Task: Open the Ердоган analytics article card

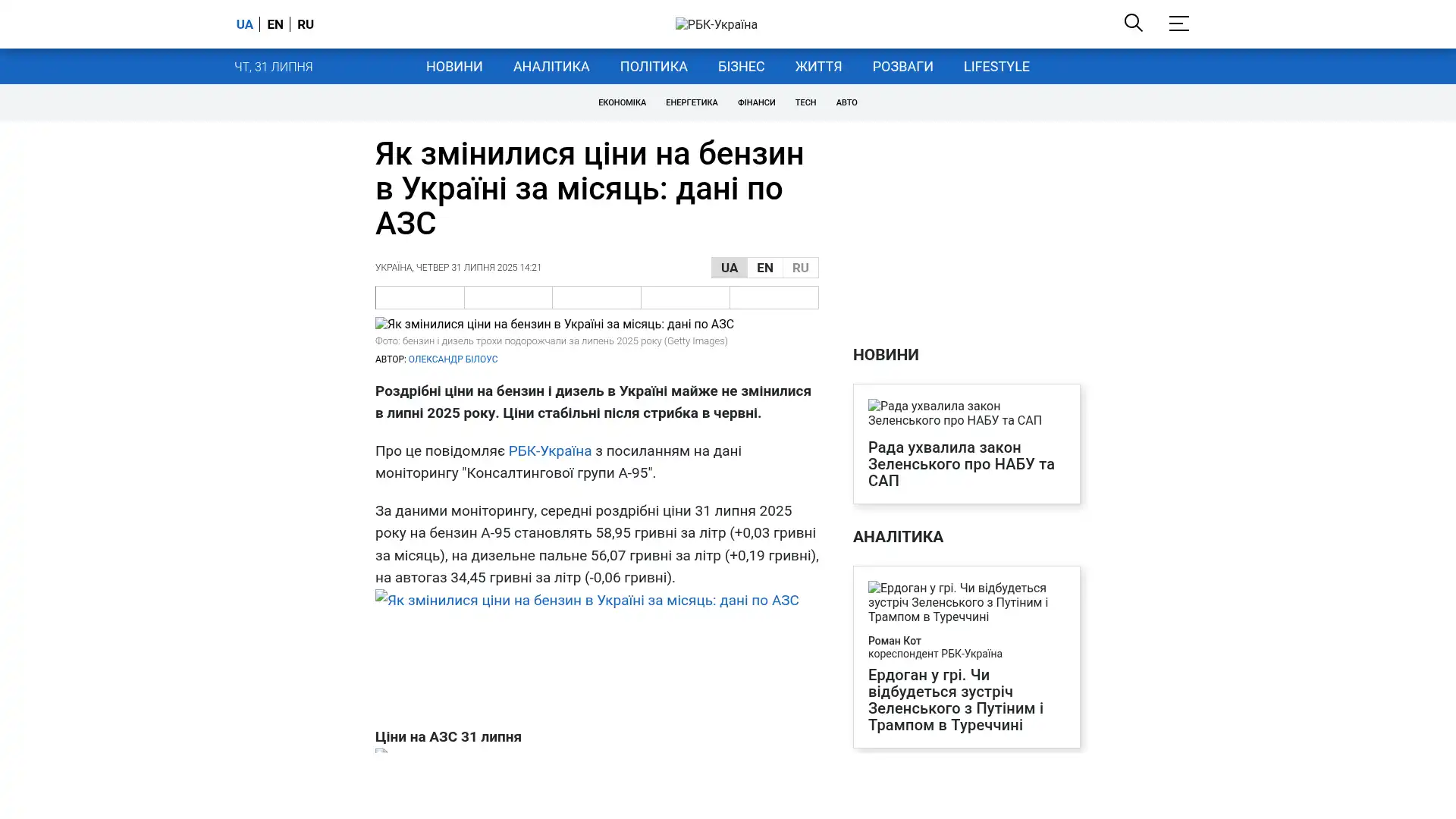Action: click(x=955, y=699)
